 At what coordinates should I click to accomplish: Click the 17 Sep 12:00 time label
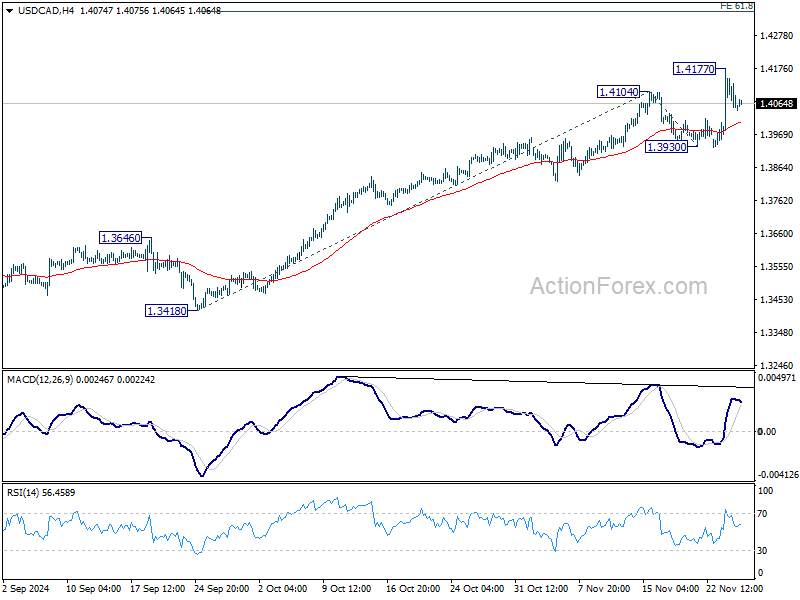click(158, 589)
